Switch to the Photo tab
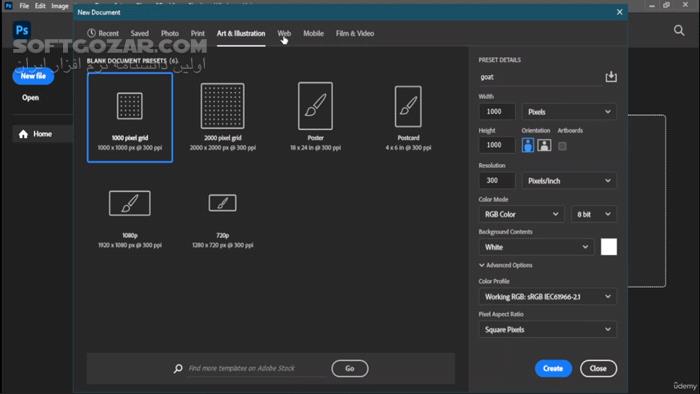700x394 pixels. 170,33
